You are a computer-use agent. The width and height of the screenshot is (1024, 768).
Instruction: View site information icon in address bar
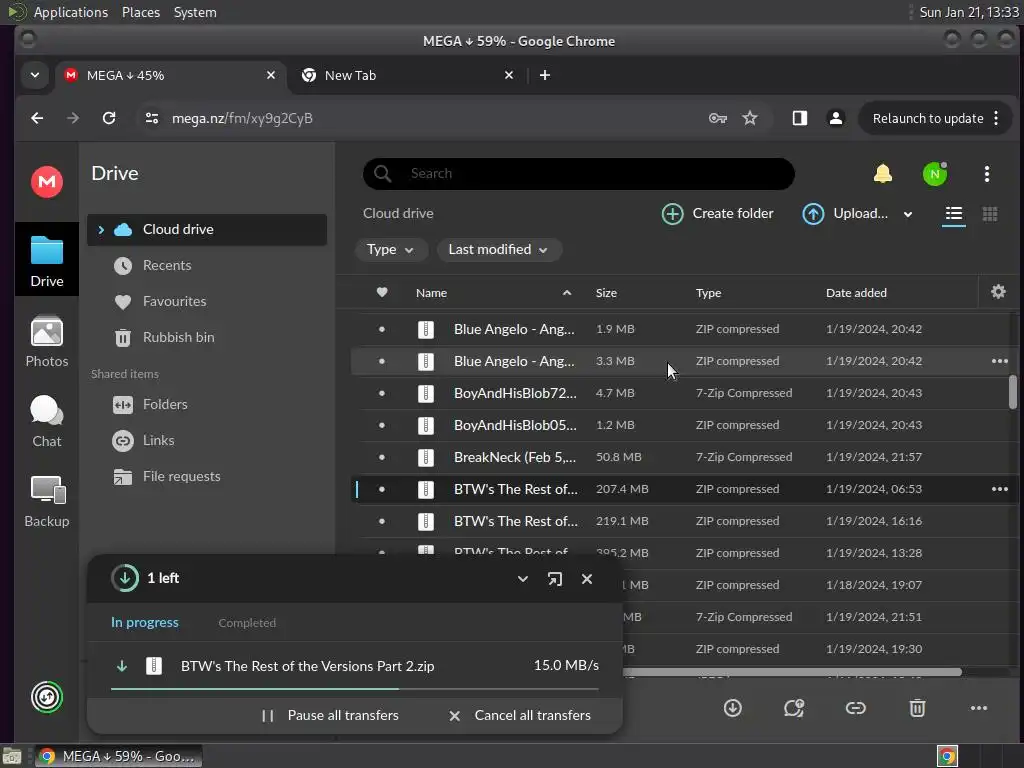point(152,118)
